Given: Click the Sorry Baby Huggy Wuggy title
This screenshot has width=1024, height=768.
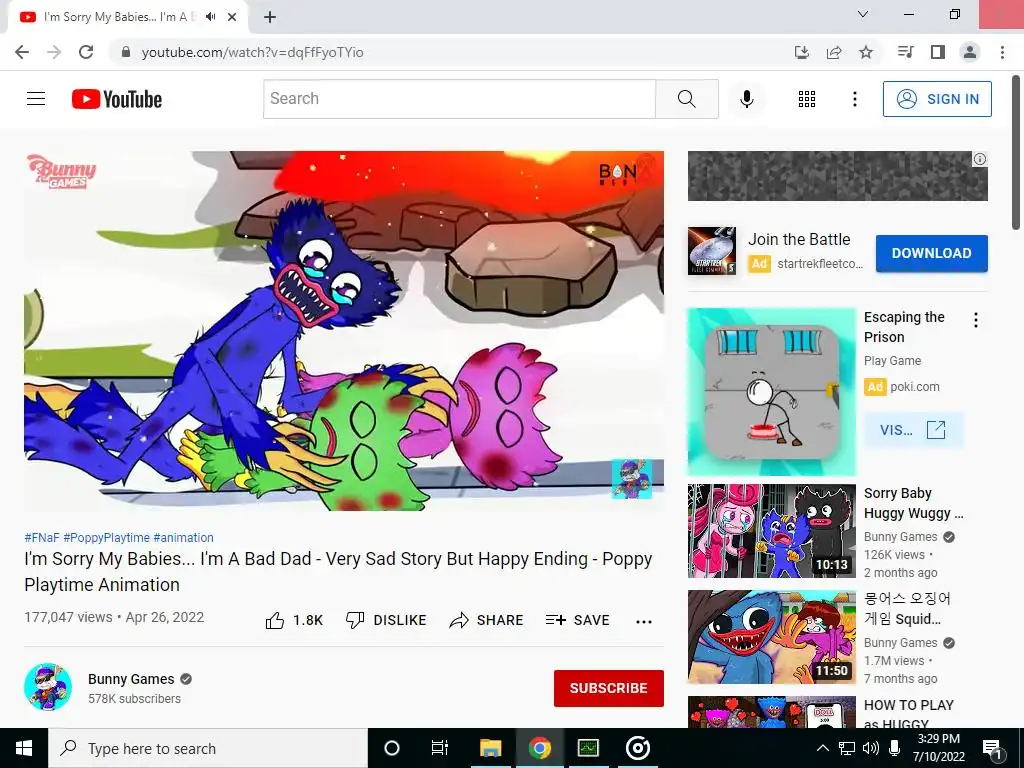Looking at the screenshot, I should (x=913, y=503).
